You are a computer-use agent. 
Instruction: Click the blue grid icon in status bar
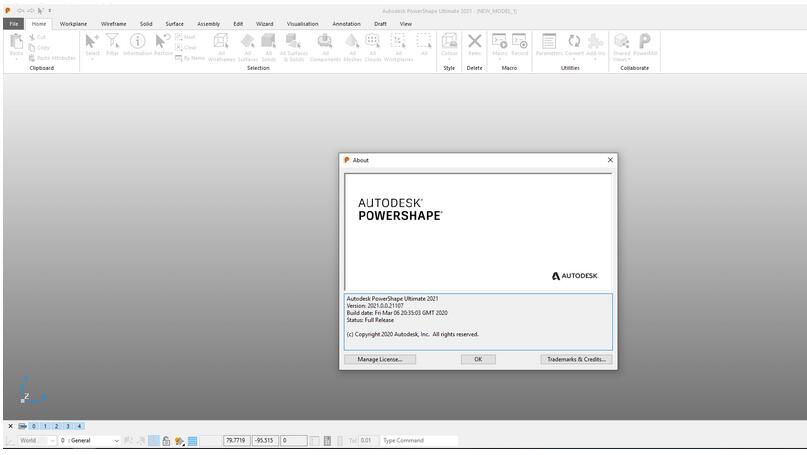(192, 441)
